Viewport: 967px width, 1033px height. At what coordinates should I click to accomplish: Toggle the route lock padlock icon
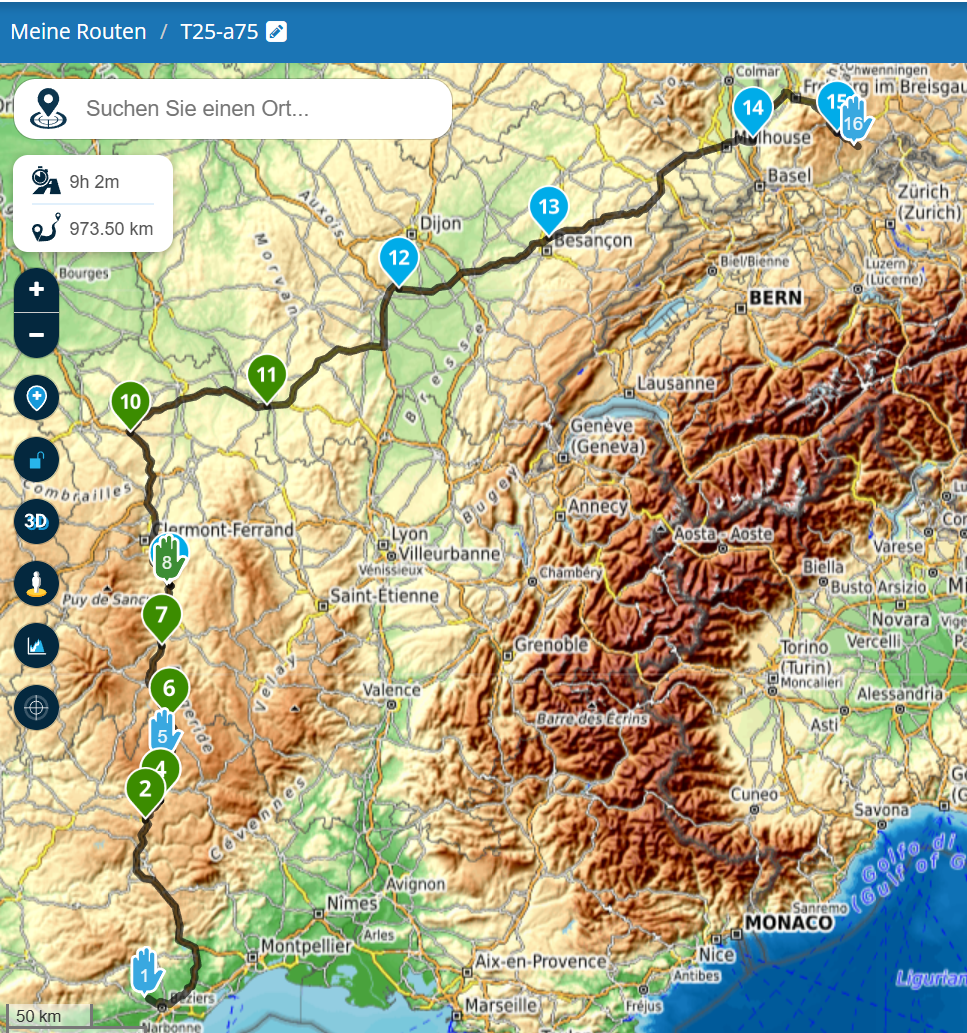point(37,460)
